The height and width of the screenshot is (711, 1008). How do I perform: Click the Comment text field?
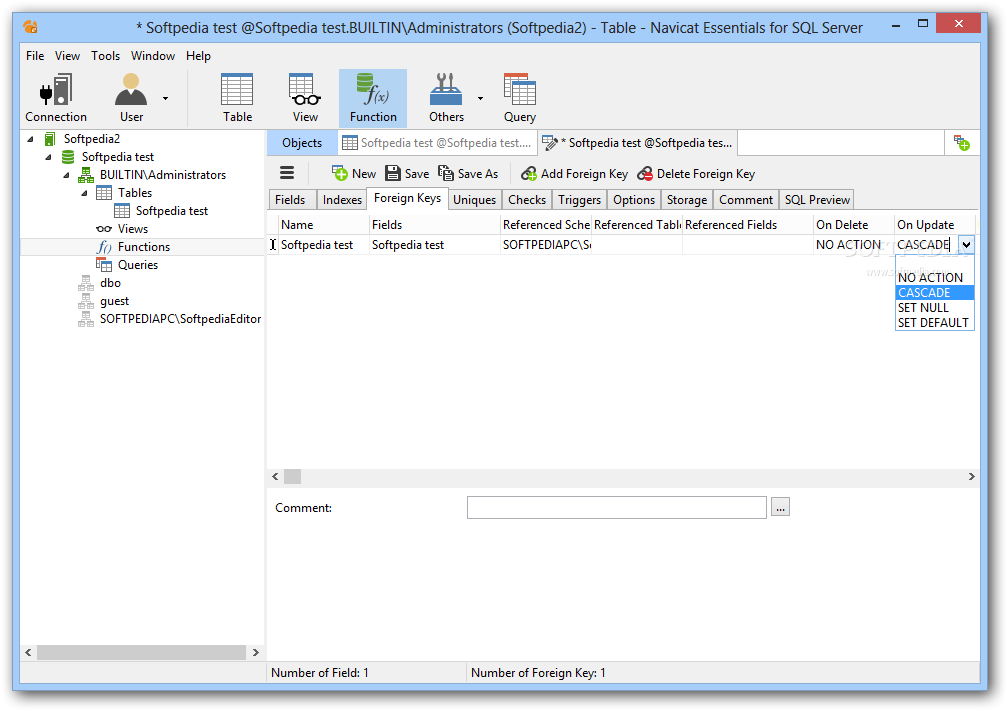[x=616, y=507]
